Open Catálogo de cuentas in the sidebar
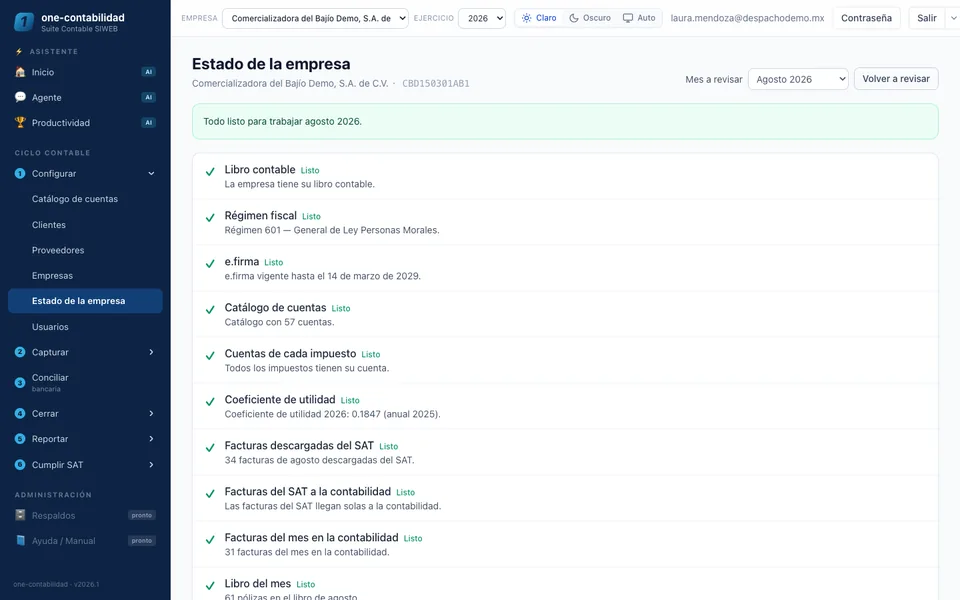Viewport: 960px width, 600px height. pos(85,199)
